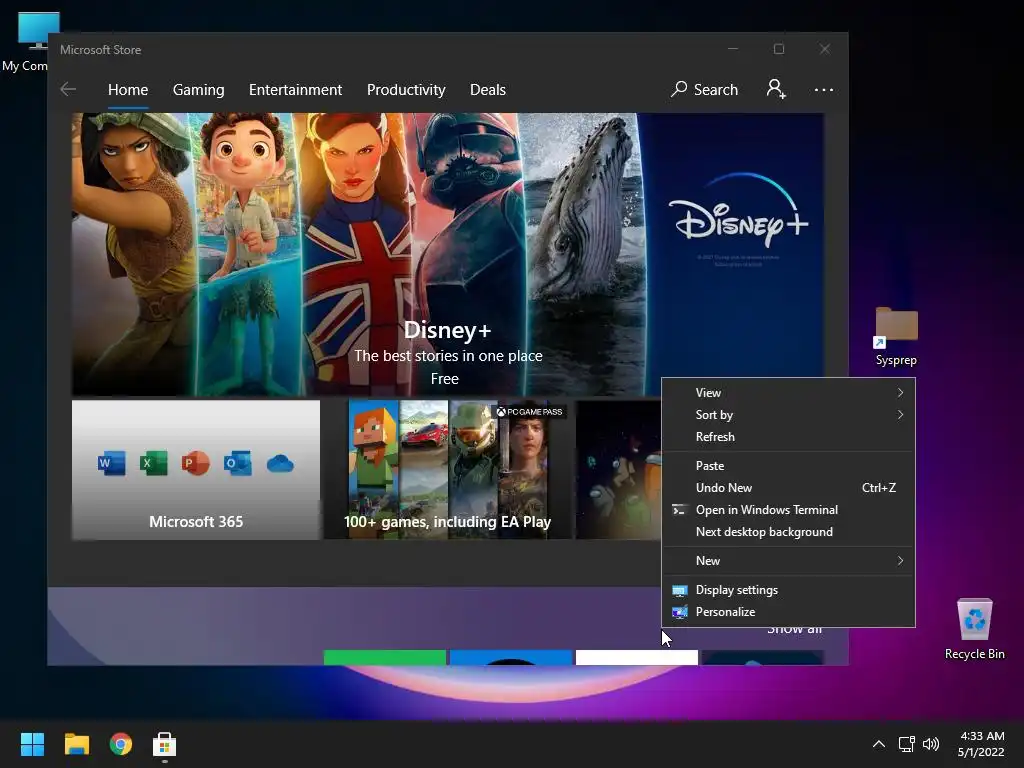Click the Windows Terminal menu icon
Screen dimensions: 1024x768
tap(679, 510)
